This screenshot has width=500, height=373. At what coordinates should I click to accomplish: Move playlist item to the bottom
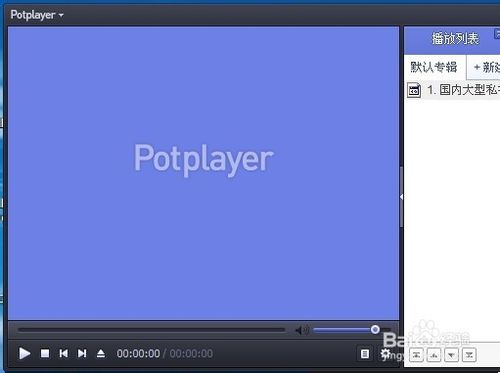pos(469,355)
